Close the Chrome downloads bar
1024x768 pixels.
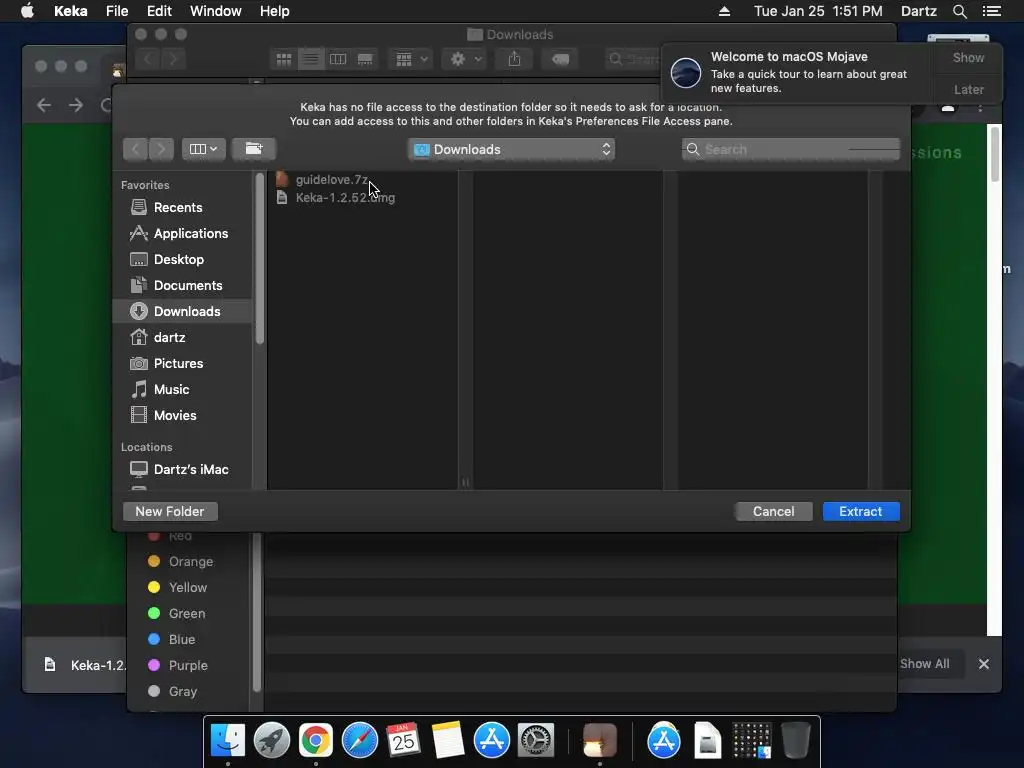[984, 664]
